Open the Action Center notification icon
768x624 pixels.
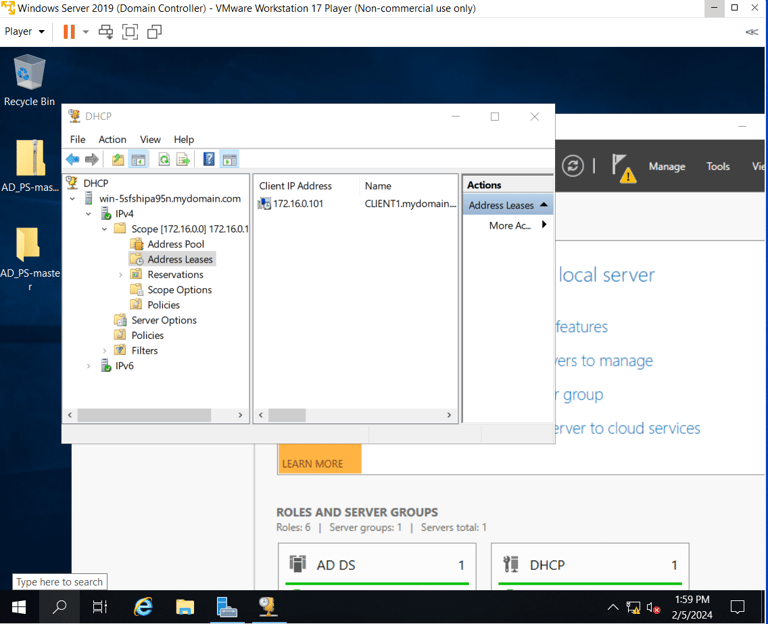click(x=737, y=607)
